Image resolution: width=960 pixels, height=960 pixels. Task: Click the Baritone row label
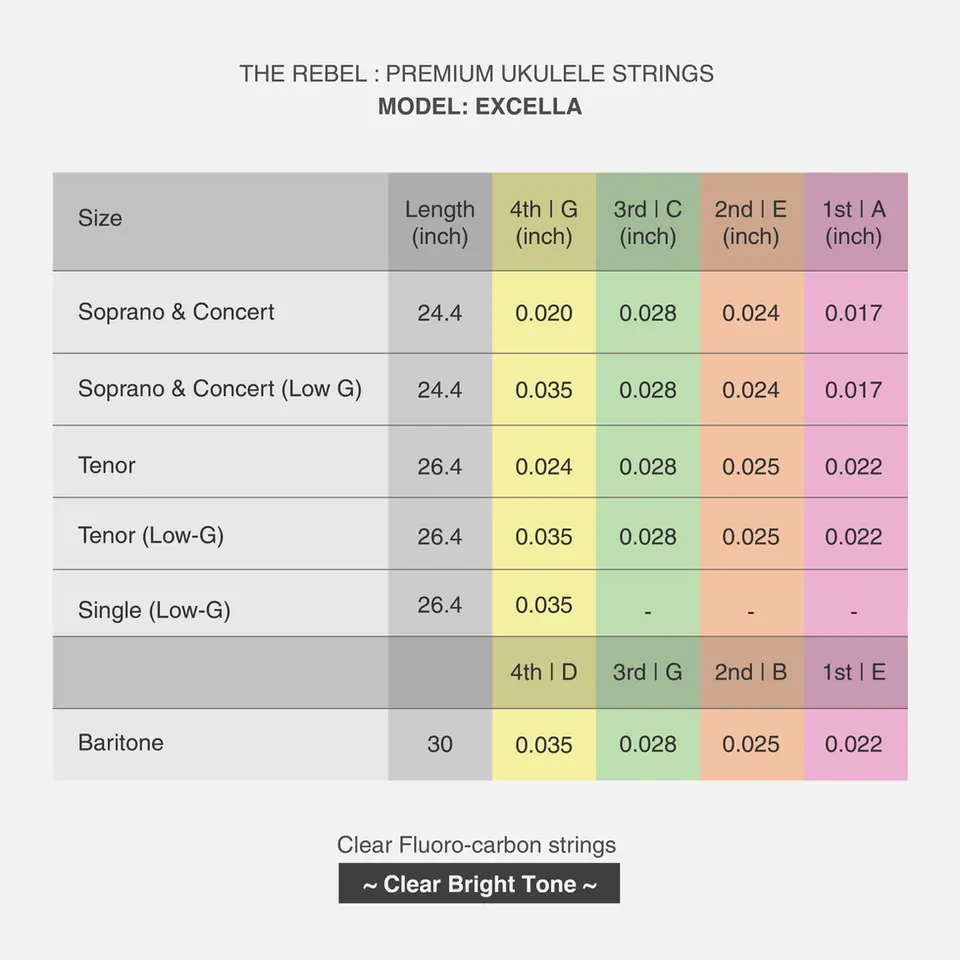pyautogui.click(x=121, y=743)
